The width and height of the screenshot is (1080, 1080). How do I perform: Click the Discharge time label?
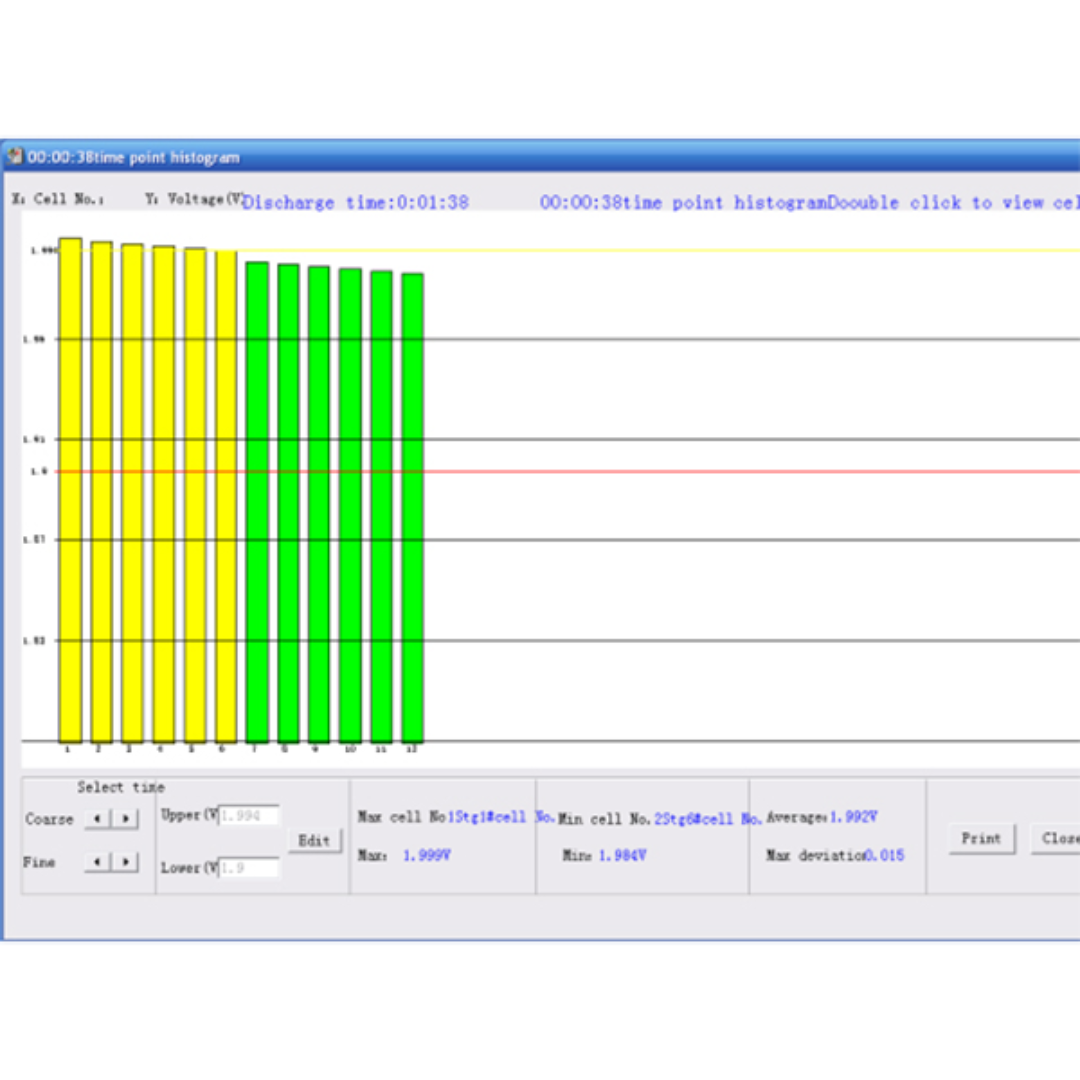tap(356, 203)
